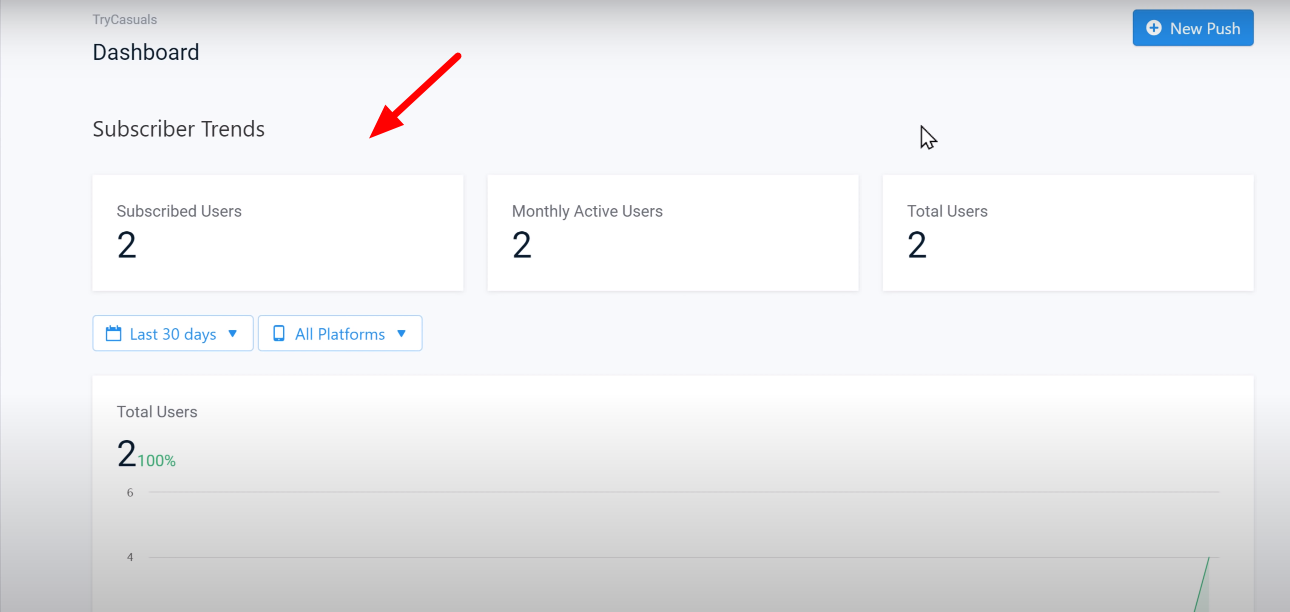Click the y-axis label 4 on chart
1290x612 pixels.
click(x=130, y=557)
